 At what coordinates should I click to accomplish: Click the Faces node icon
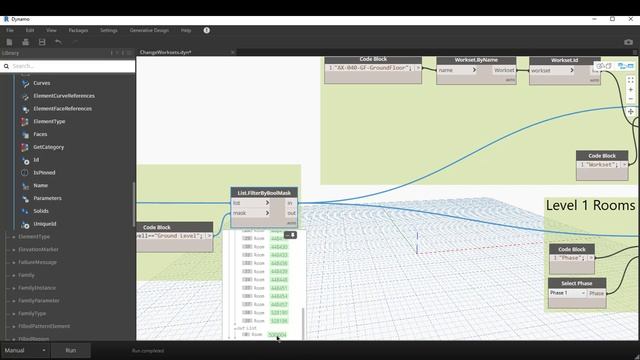tap(25, 134)
